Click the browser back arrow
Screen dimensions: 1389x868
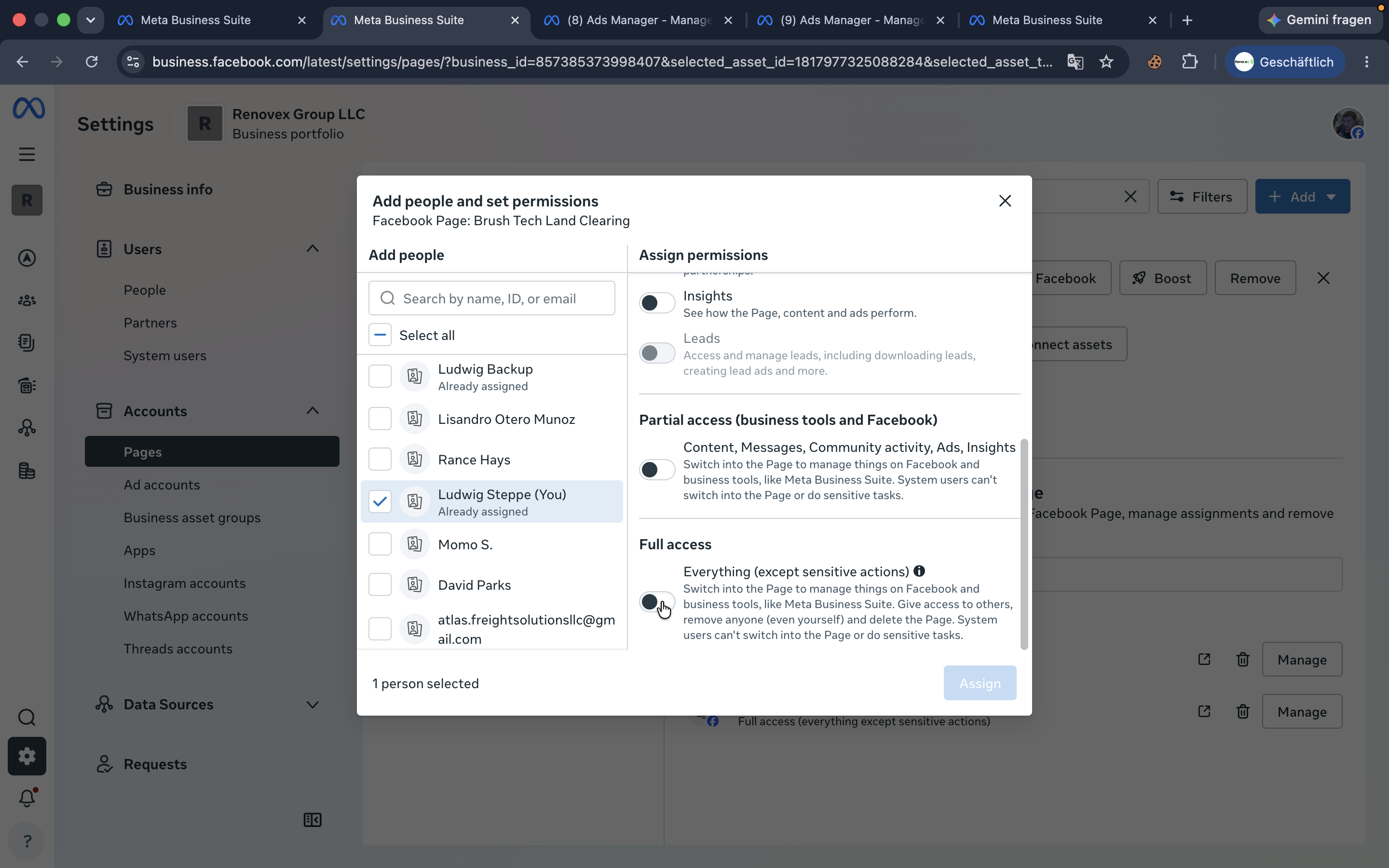click(22, 61)
